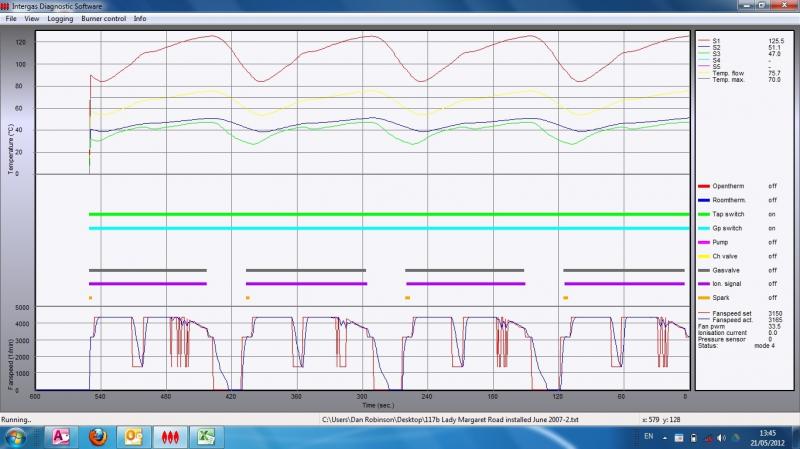Click the Microsoft Access taskbar icon
This screenshot has width=800, height=449.
point(59,437)
